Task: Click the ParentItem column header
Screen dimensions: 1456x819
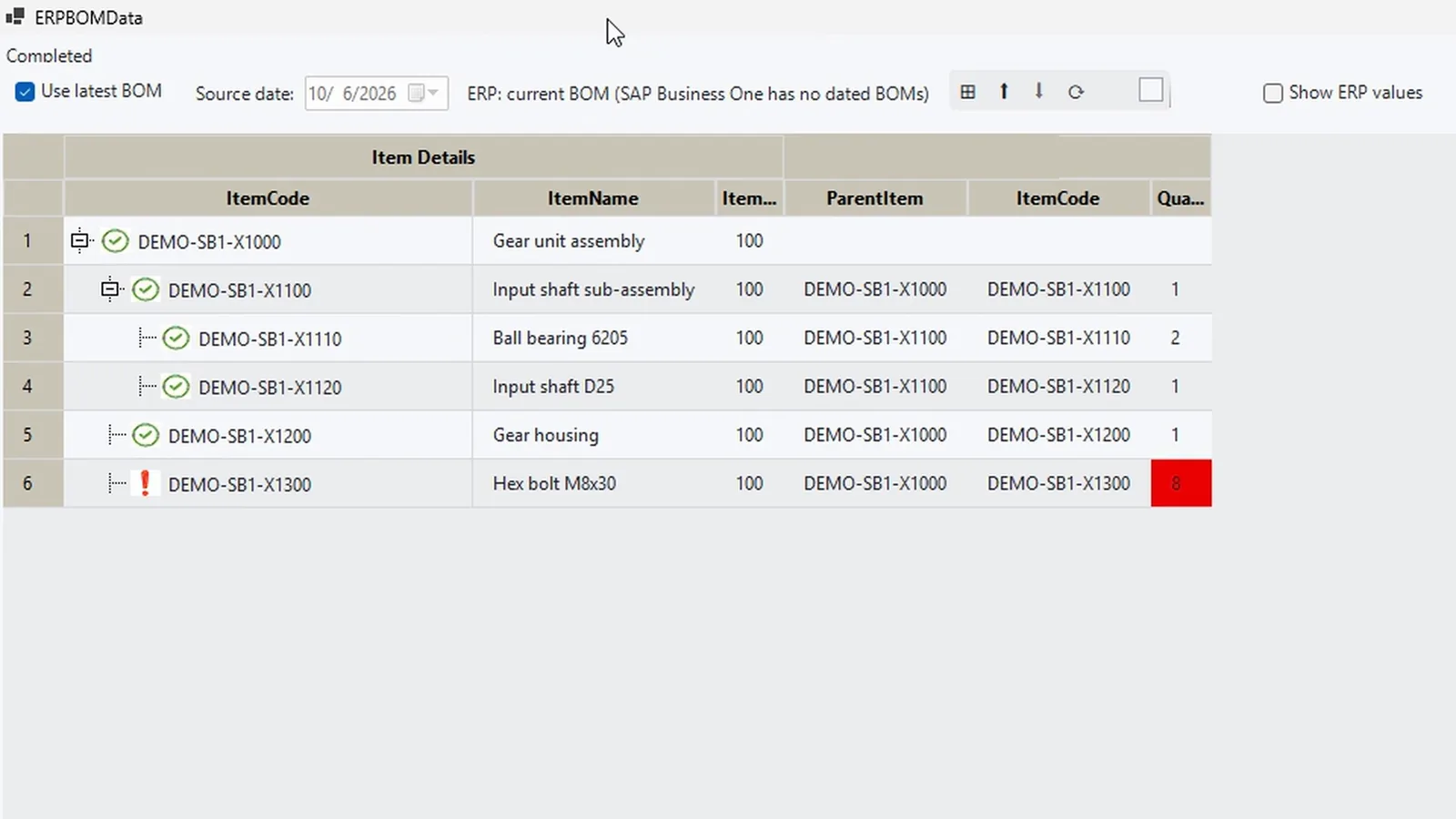Action: pos(875,198)
